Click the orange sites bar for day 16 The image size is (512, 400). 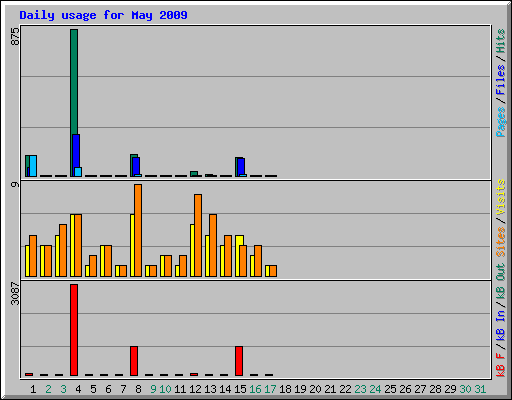258,261
